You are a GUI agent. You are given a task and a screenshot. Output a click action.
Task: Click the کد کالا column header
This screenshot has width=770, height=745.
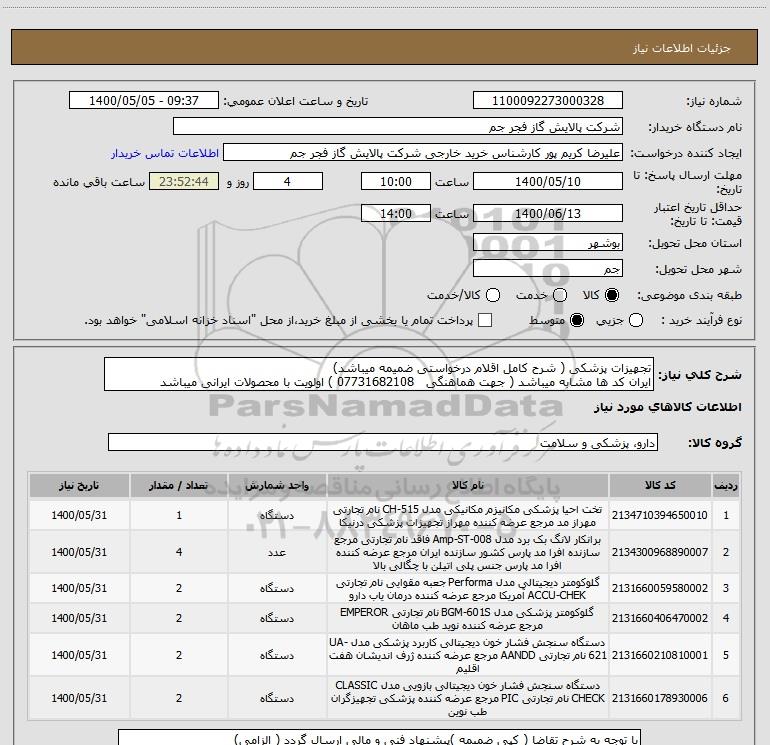click(x=660, y=486)
